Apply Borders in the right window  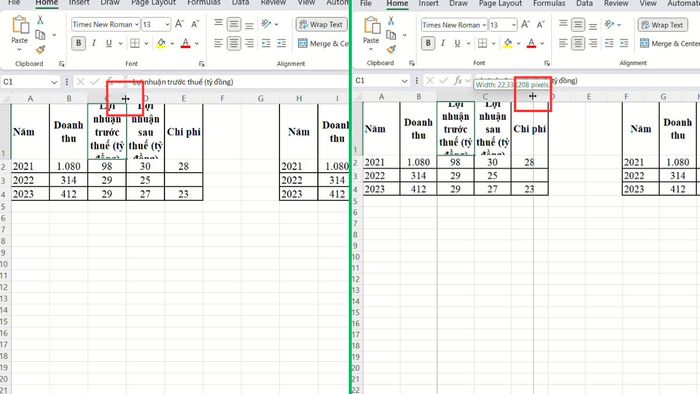pos(483,43)
